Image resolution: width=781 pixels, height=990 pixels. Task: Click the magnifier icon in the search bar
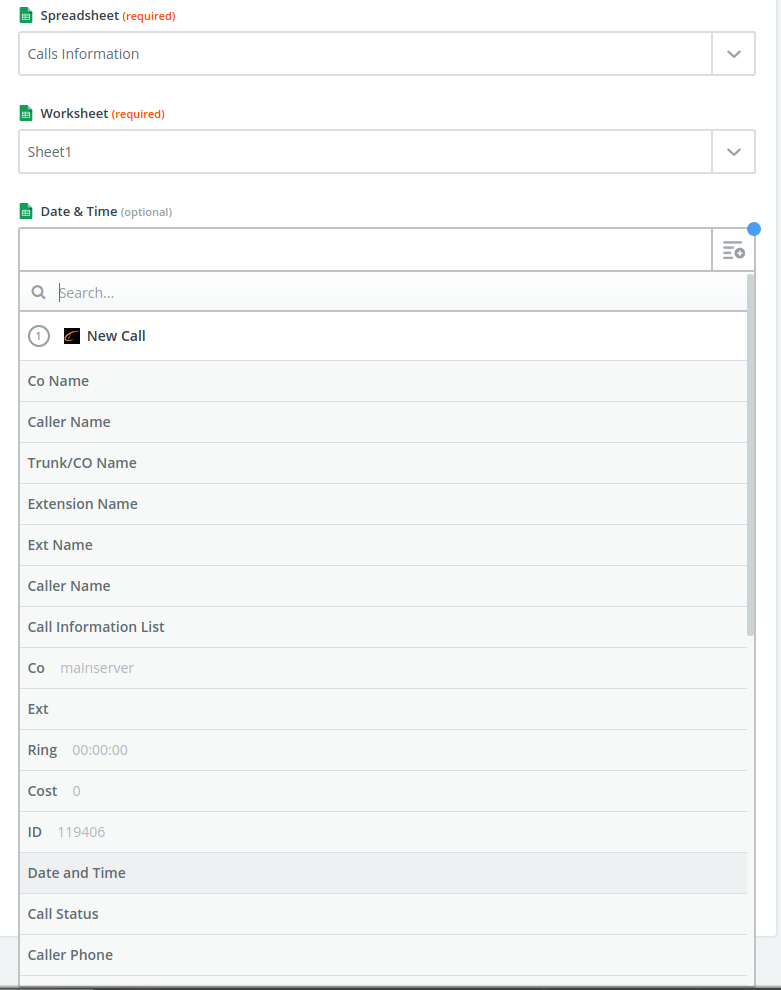click(x=38, y=292)
